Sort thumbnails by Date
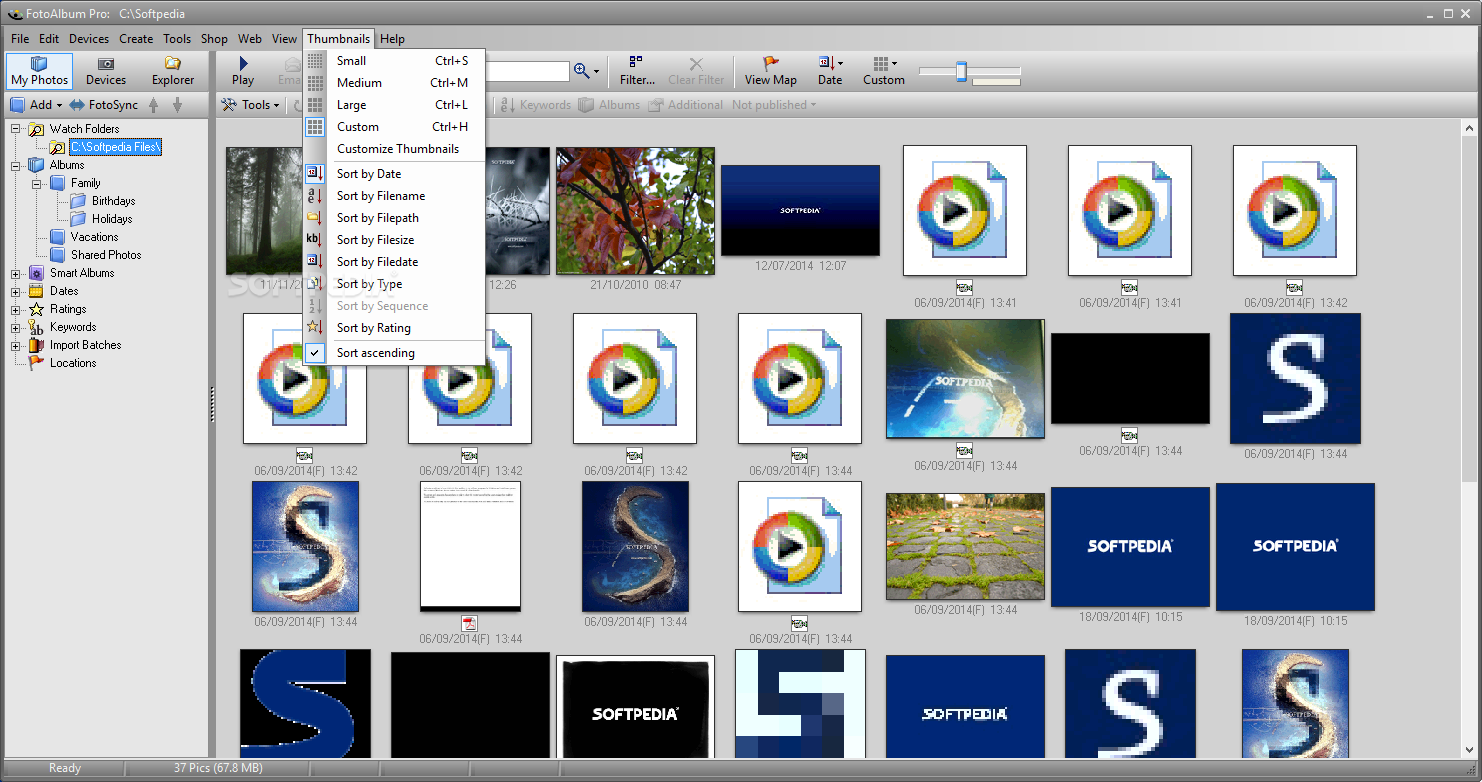The height and width of the screenshot is (782, 1482). tap(395, 174)
